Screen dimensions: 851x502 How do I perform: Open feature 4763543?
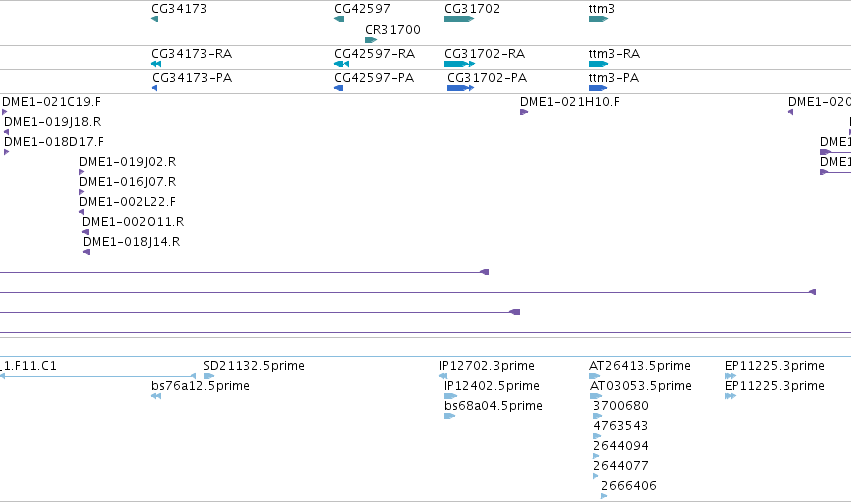click(597, 436)
